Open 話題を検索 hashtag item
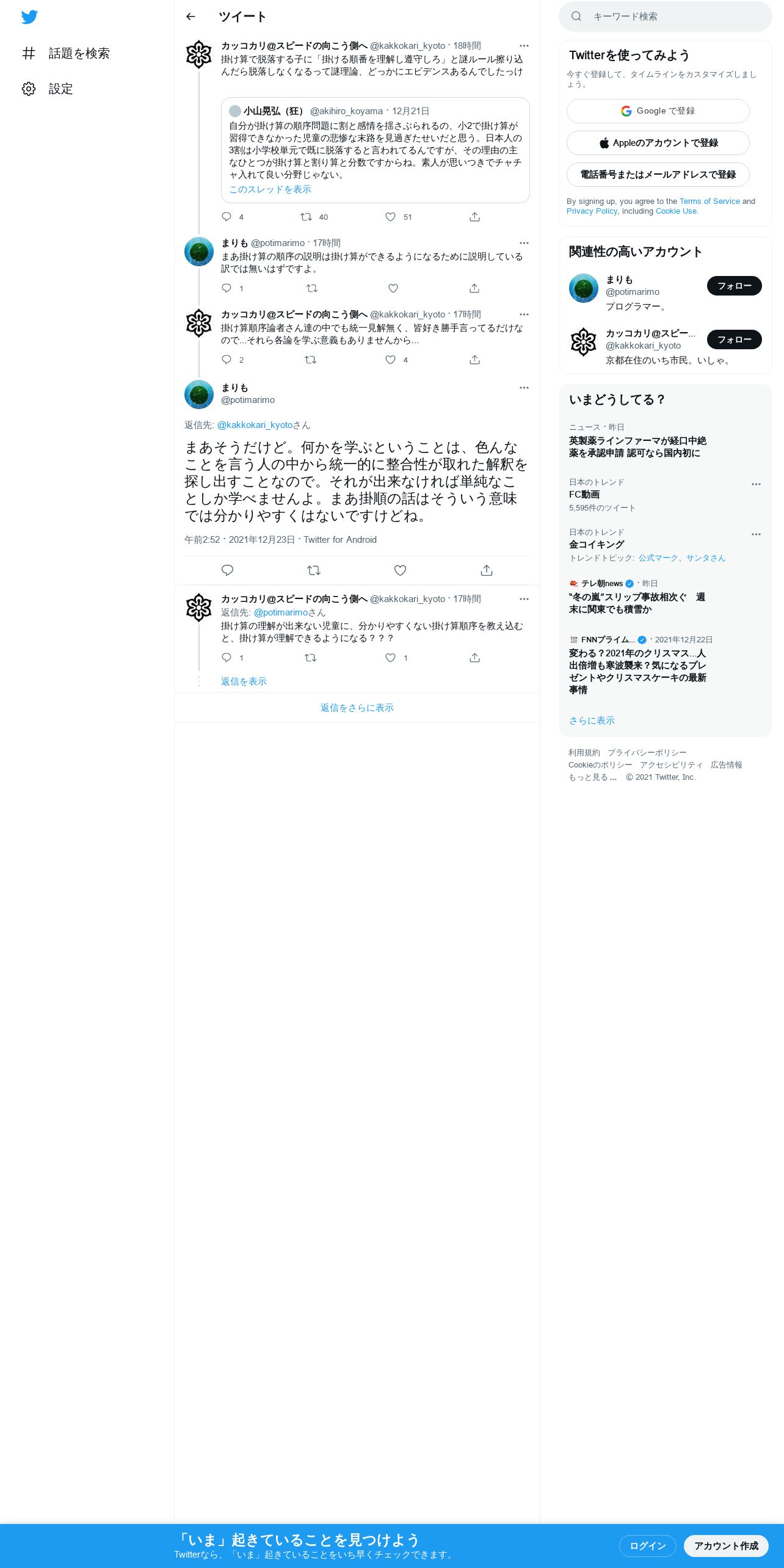Image resolution: width=784 pixels, height=1568 pixels. coord(66,53)
